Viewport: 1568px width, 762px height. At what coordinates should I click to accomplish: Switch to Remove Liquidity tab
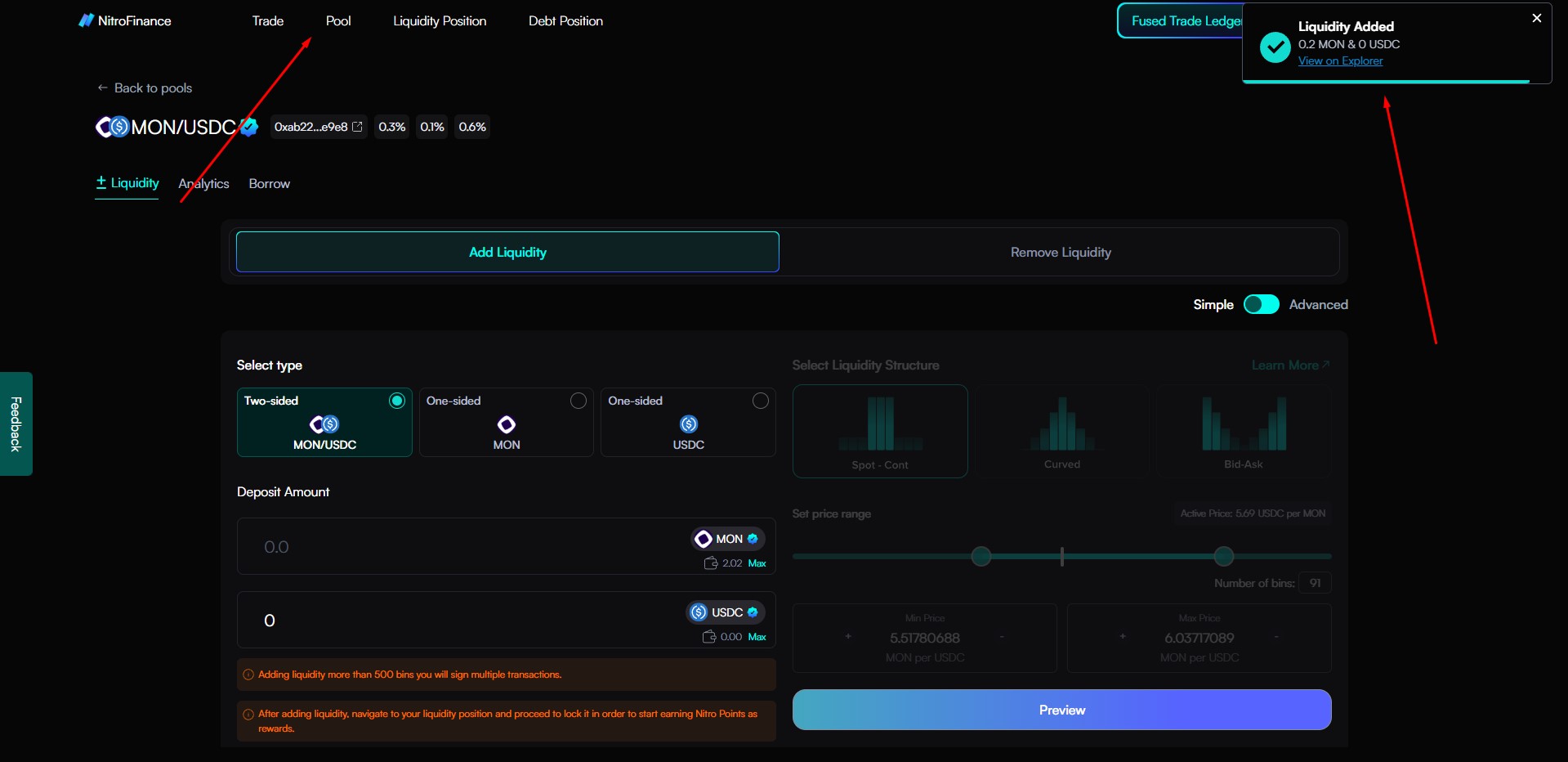click(x=1060, y=252)
